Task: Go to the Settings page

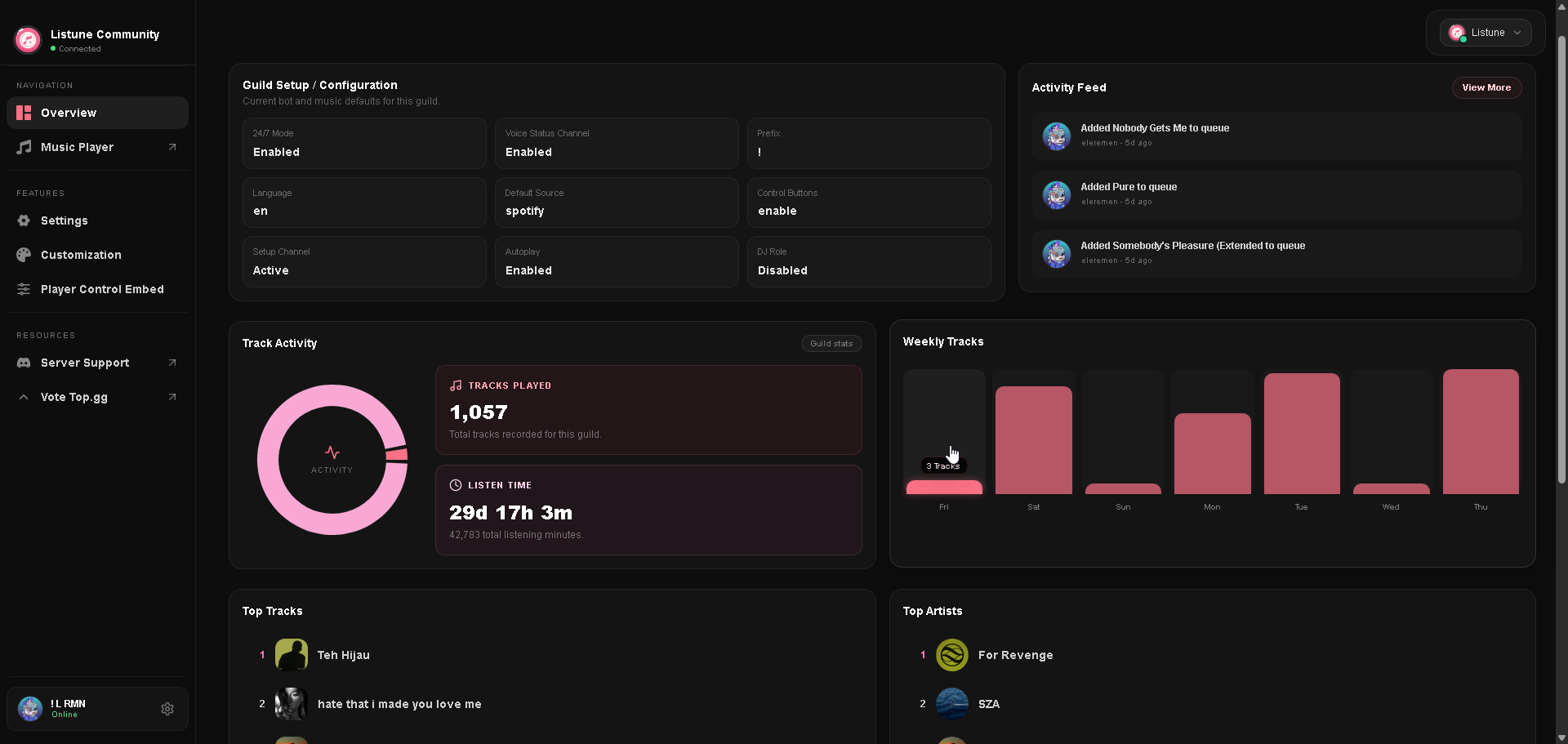Action: pos(97,221)
